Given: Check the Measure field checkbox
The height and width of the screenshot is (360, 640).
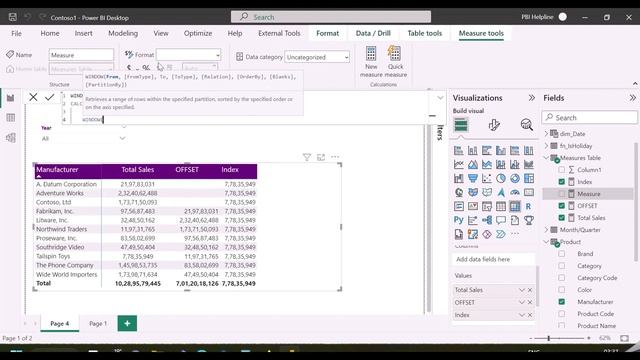Looking at the screenshot, I should [562, 193].
